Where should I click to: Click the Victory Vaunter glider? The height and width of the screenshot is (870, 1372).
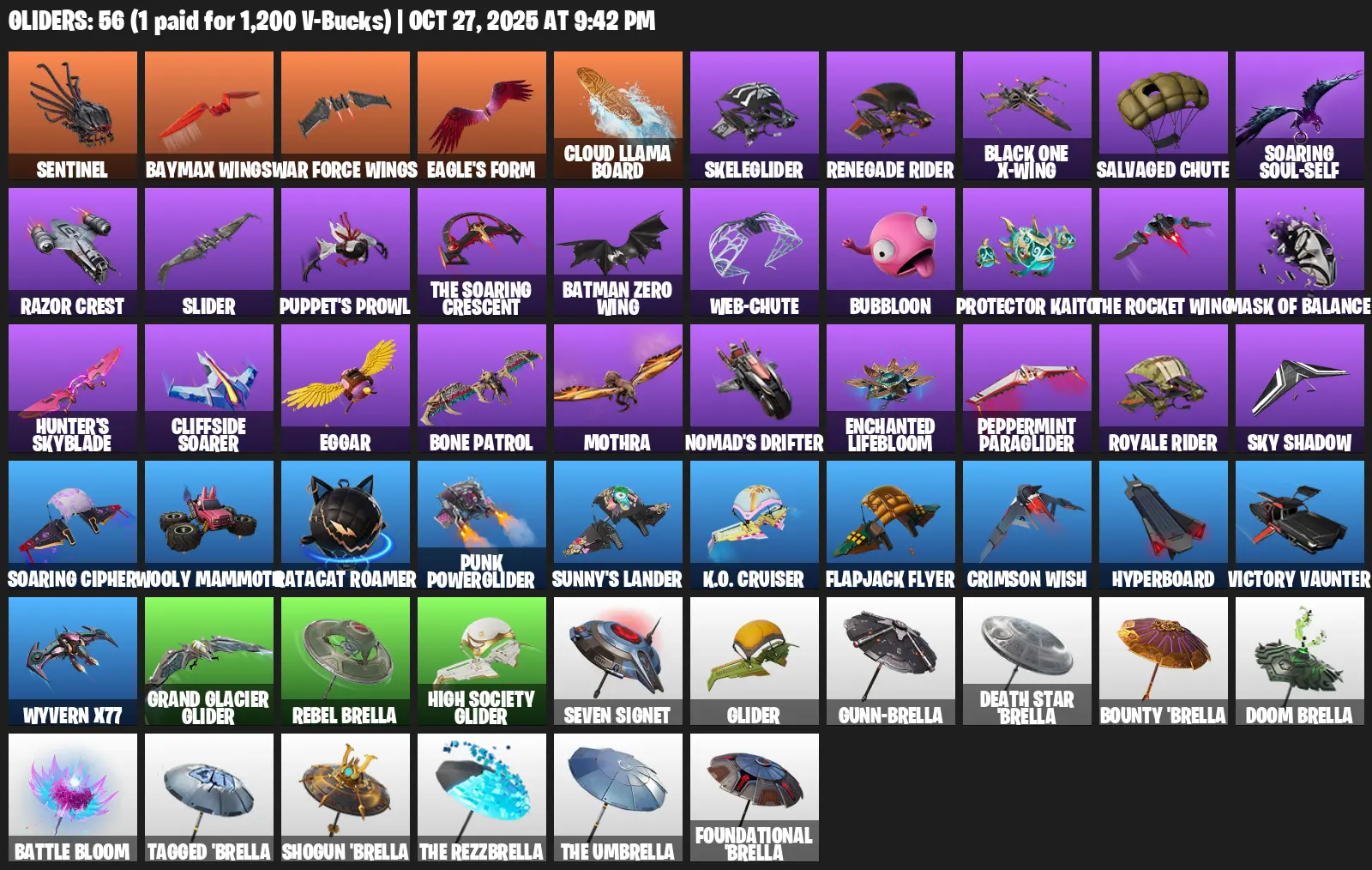(x=1300, y=525)
